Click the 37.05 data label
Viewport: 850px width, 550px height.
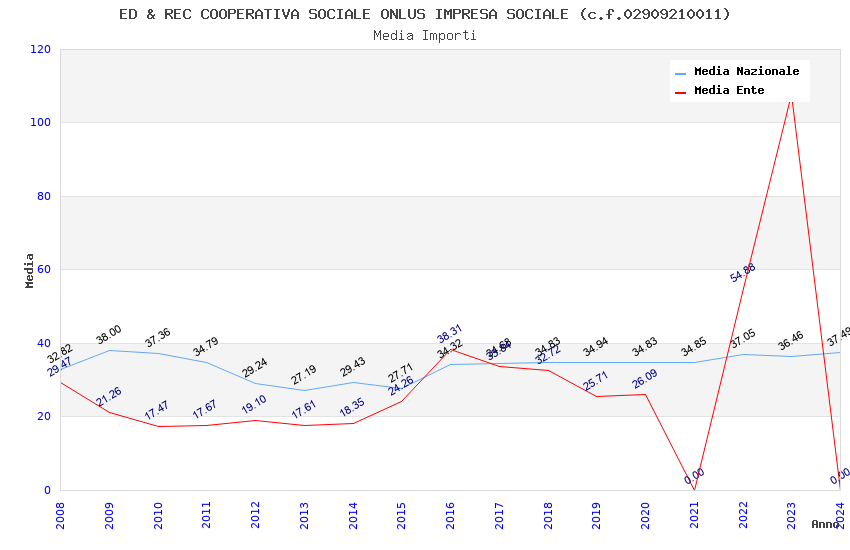point(743,339)
